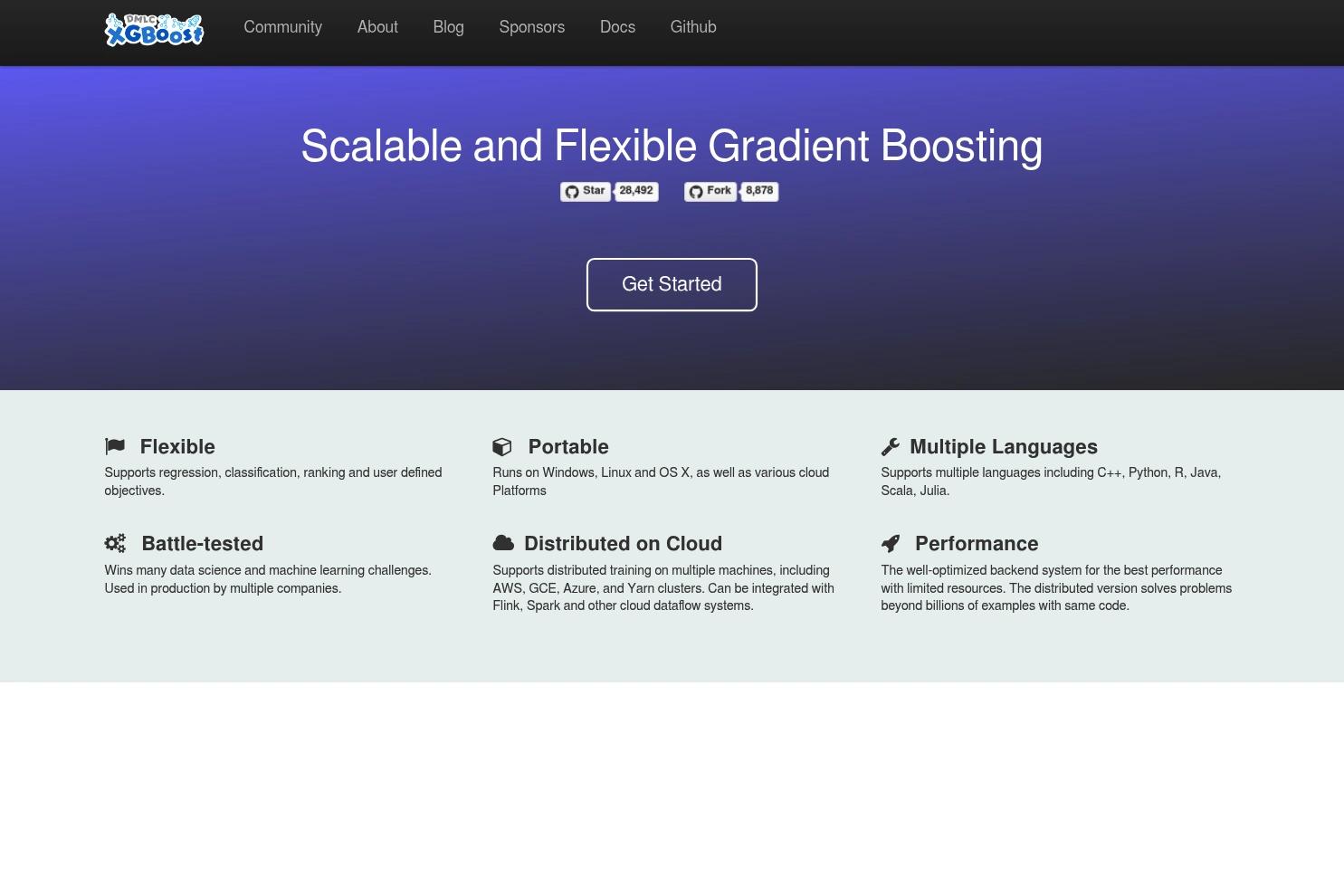1344x896 pixels.
Task: Open Docs from the navigation bar
Action: [x=617, y=27]
